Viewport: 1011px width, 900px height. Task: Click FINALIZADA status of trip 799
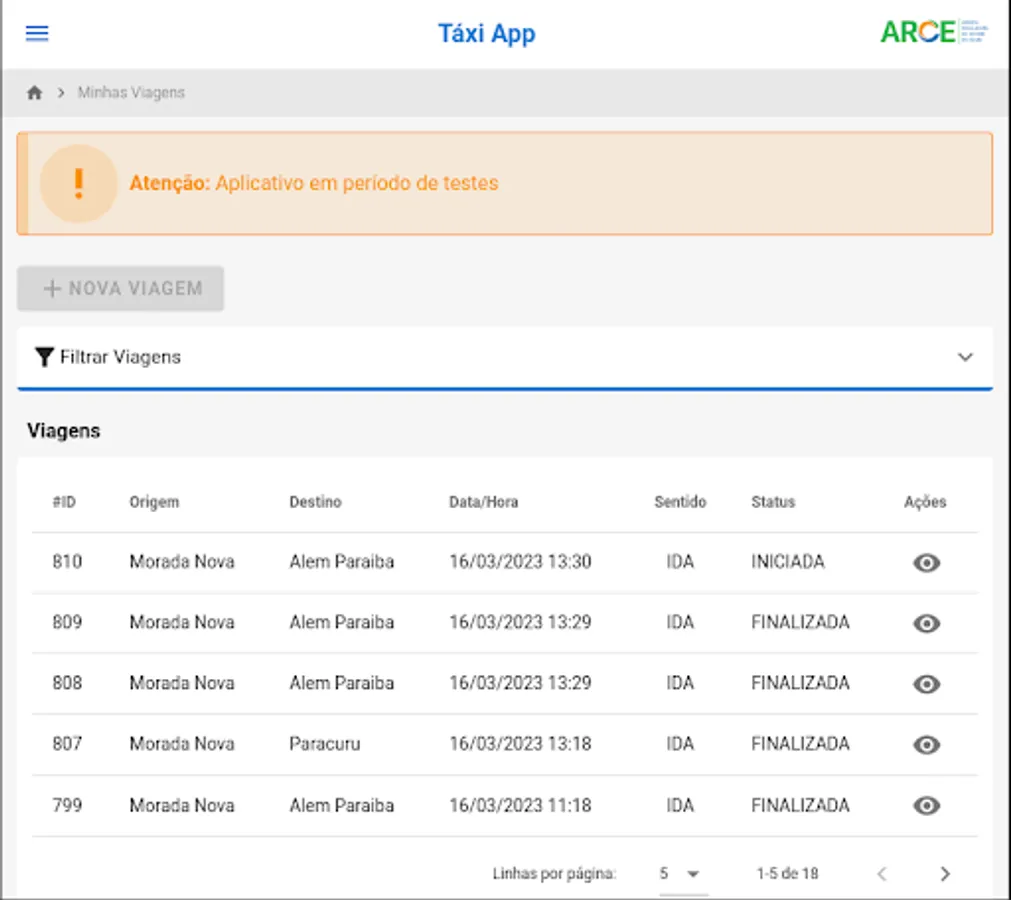pos(800,805)
